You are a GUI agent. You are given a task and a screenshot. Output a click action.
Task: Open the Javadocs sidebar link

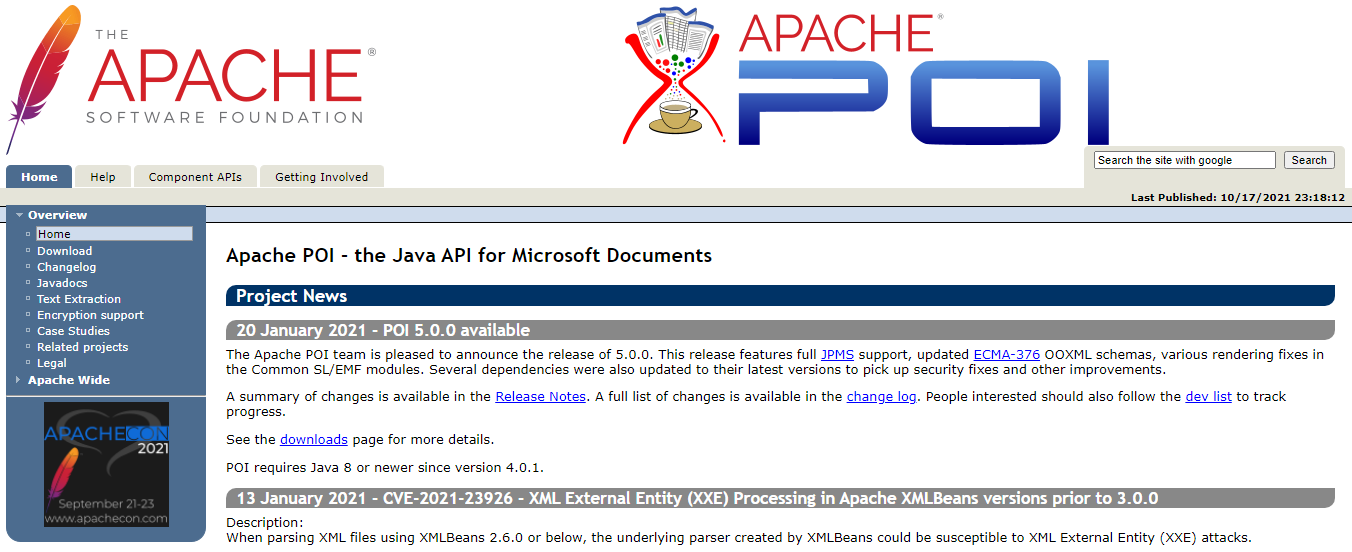(x=63, y=283)
